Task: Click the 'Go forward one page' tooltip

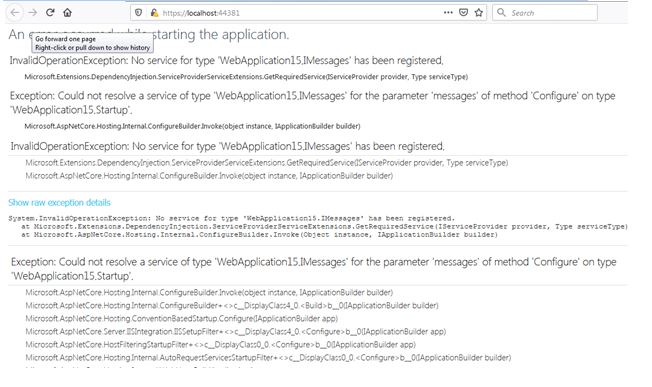Action: pyautogui.click(x=92, y=43)
